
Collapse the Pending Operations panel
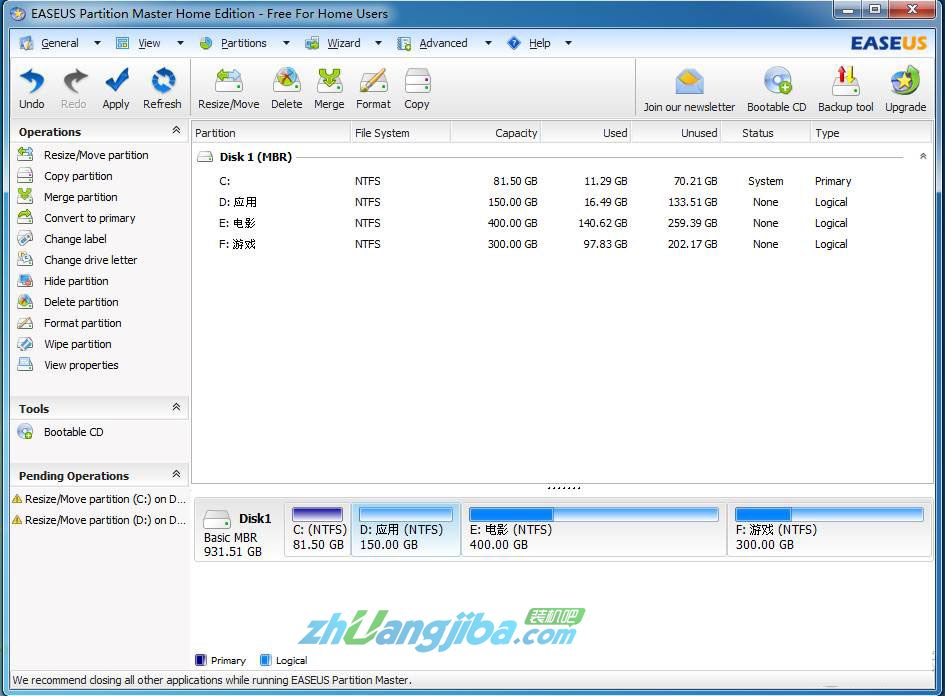click(x=176, y=475)
